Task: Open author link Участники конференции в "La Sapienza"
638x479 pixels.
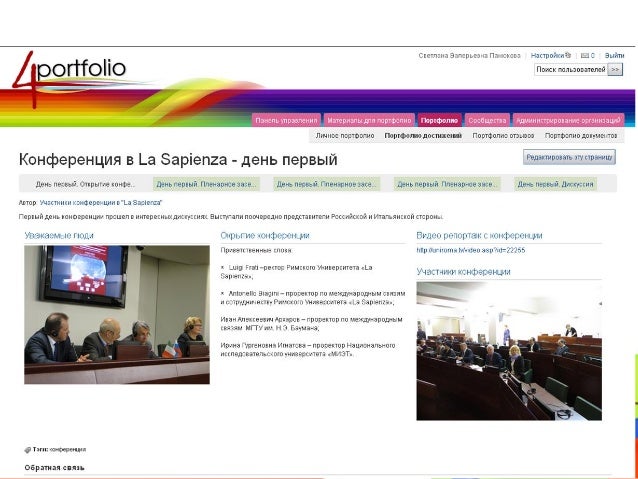Action: (101, 202)
